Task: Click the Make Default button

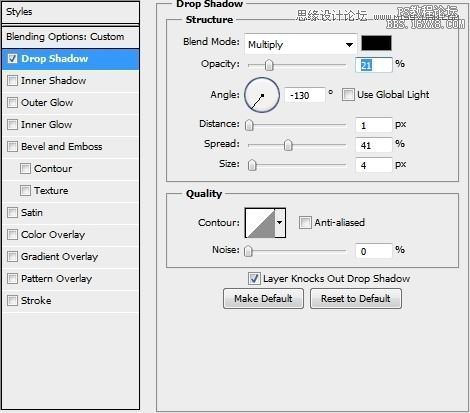Action: (x=263, y=299)
